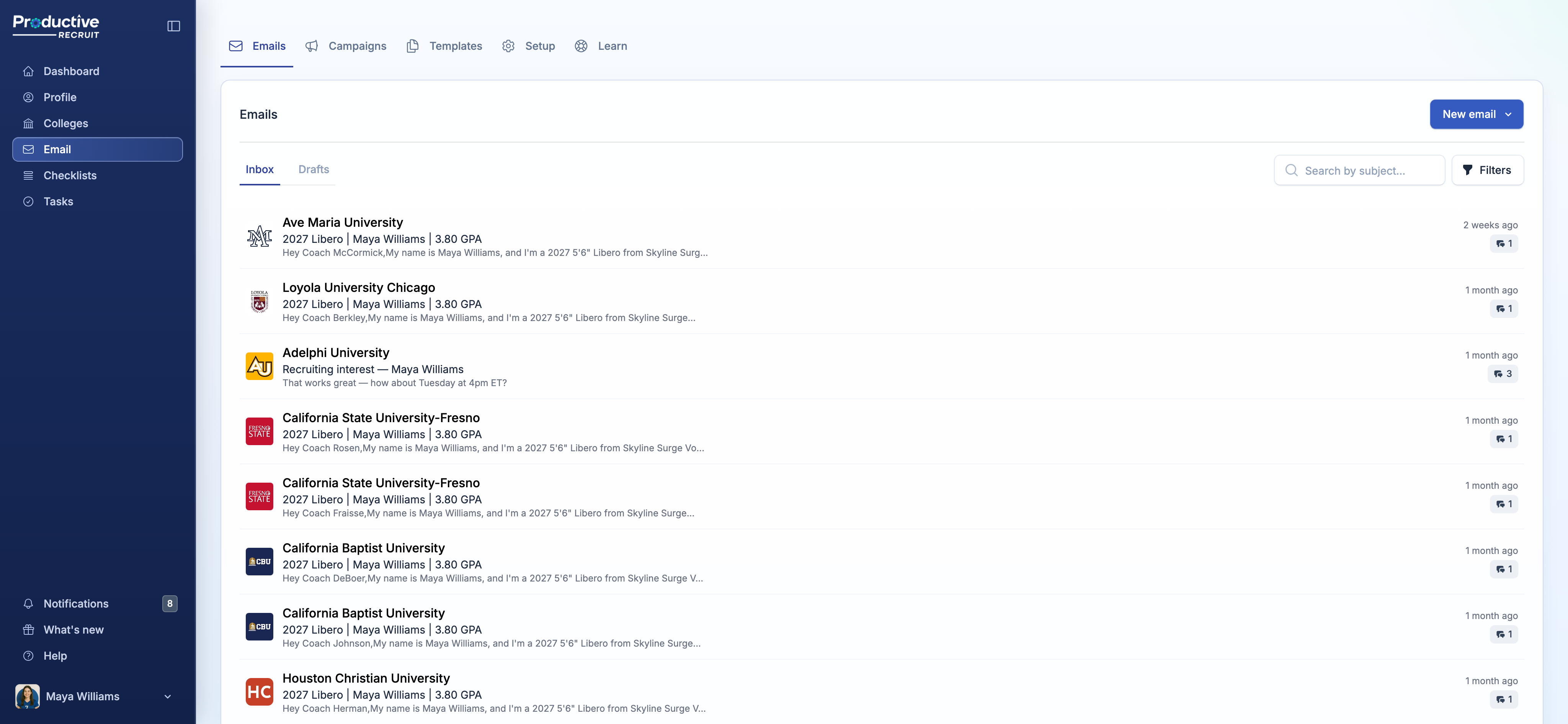
Task: Click the Learn lifebuoy icon
Action: tap(581, 46)
